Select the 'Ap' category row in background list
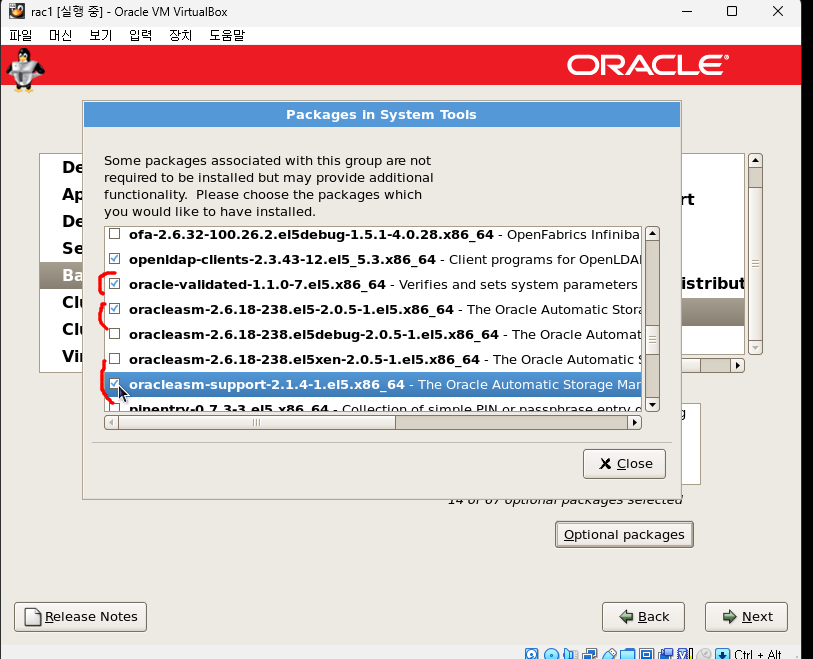 coord(61,194)
